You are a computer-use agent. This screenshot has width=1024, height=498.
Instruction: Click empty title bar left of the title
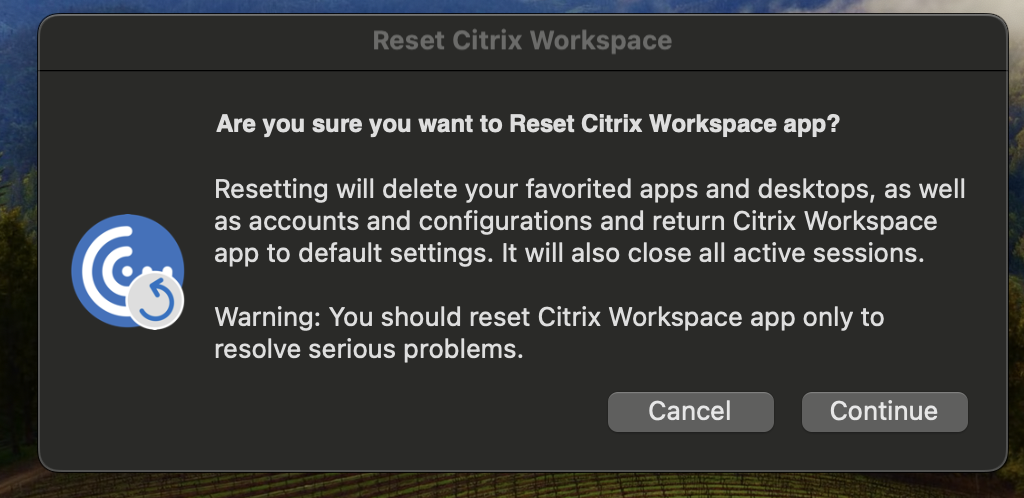coord(200,41)
